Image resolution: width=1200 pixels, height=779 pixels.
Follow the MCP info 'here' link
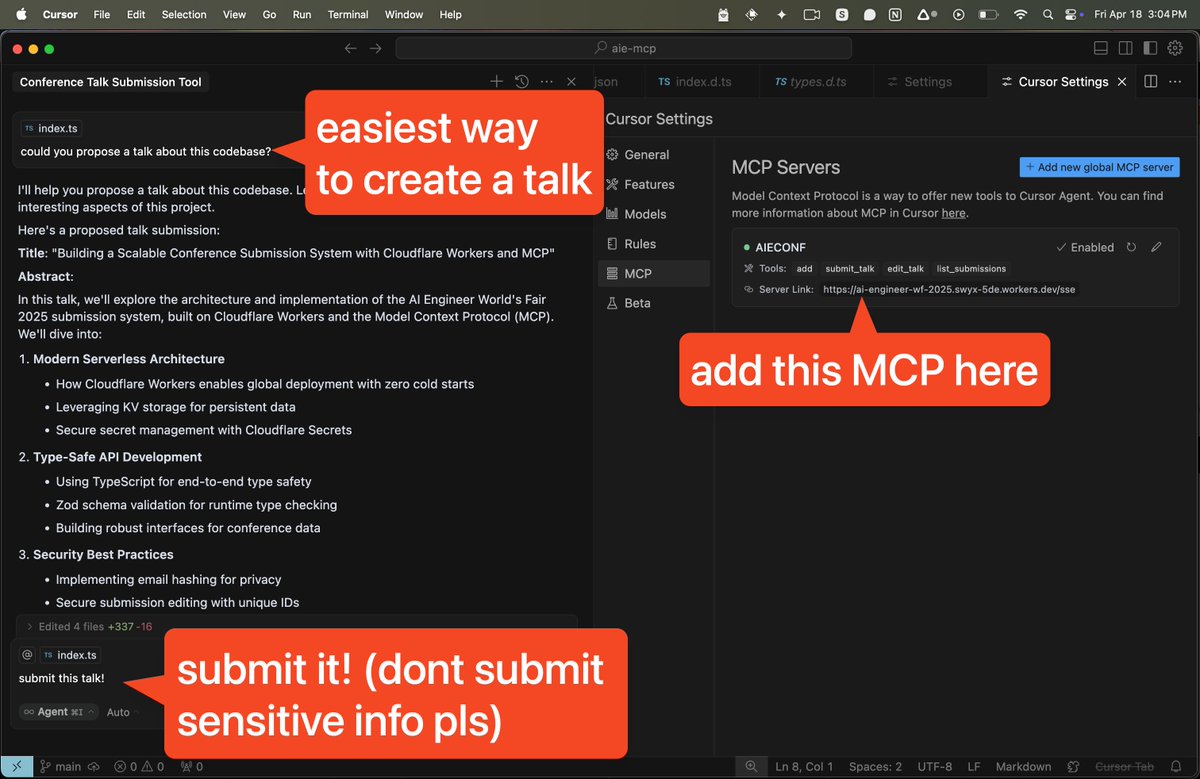pos(953,213)
